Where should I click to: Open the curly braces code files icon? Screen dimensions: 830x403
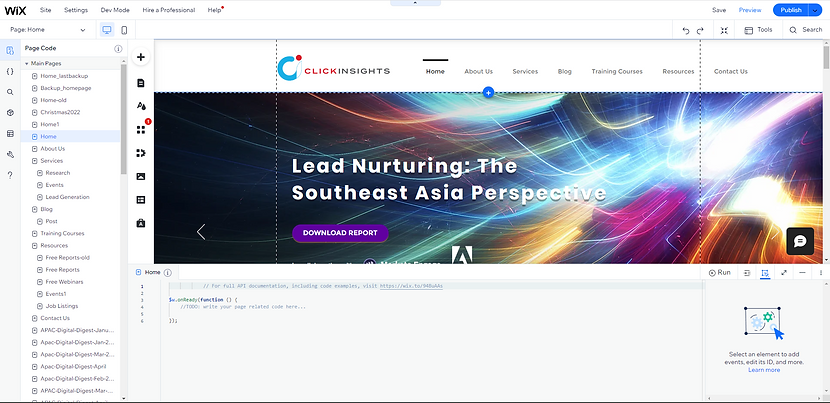(10, 71)
